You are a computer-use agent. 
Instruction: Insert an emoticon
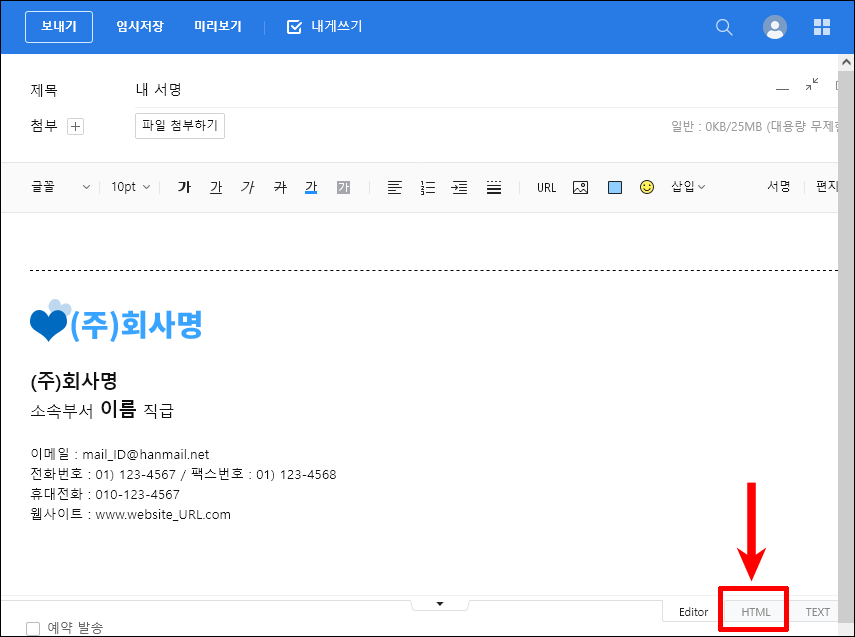point(647,187)
